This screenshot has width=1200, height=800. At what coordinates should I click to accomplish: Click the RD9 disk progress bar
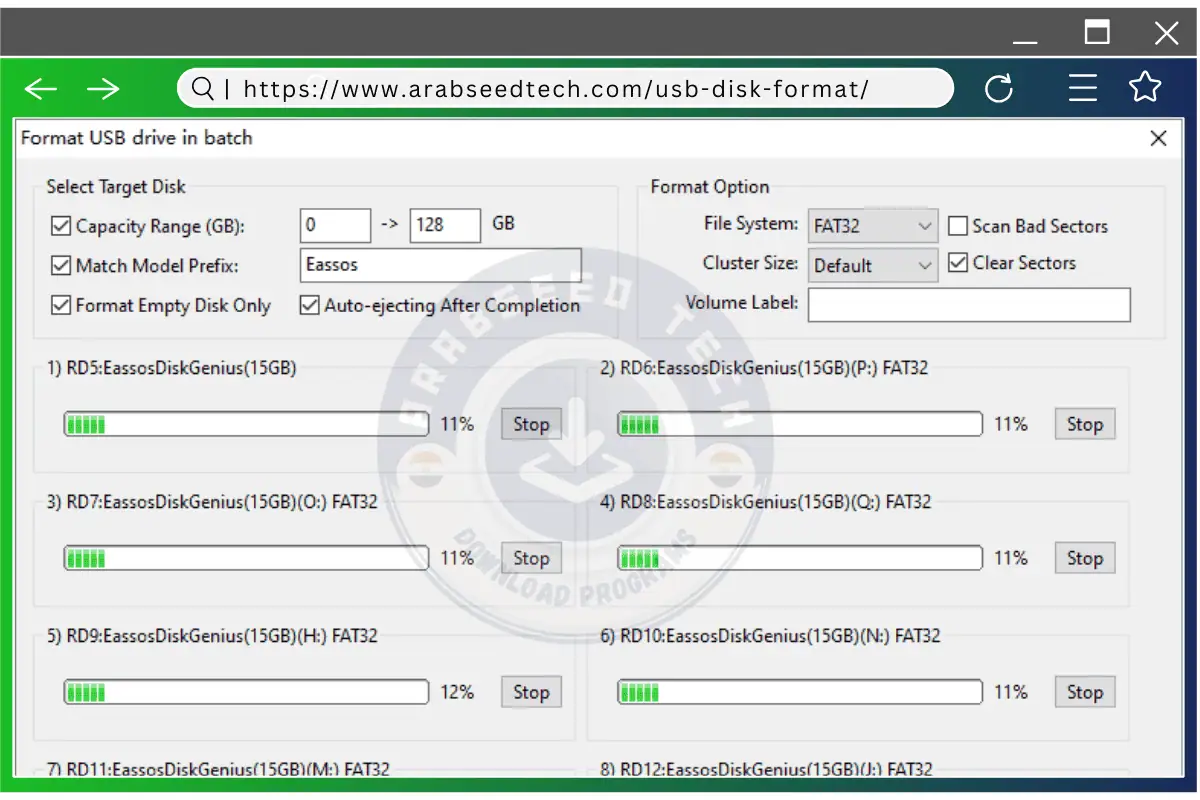click(246, 692)
